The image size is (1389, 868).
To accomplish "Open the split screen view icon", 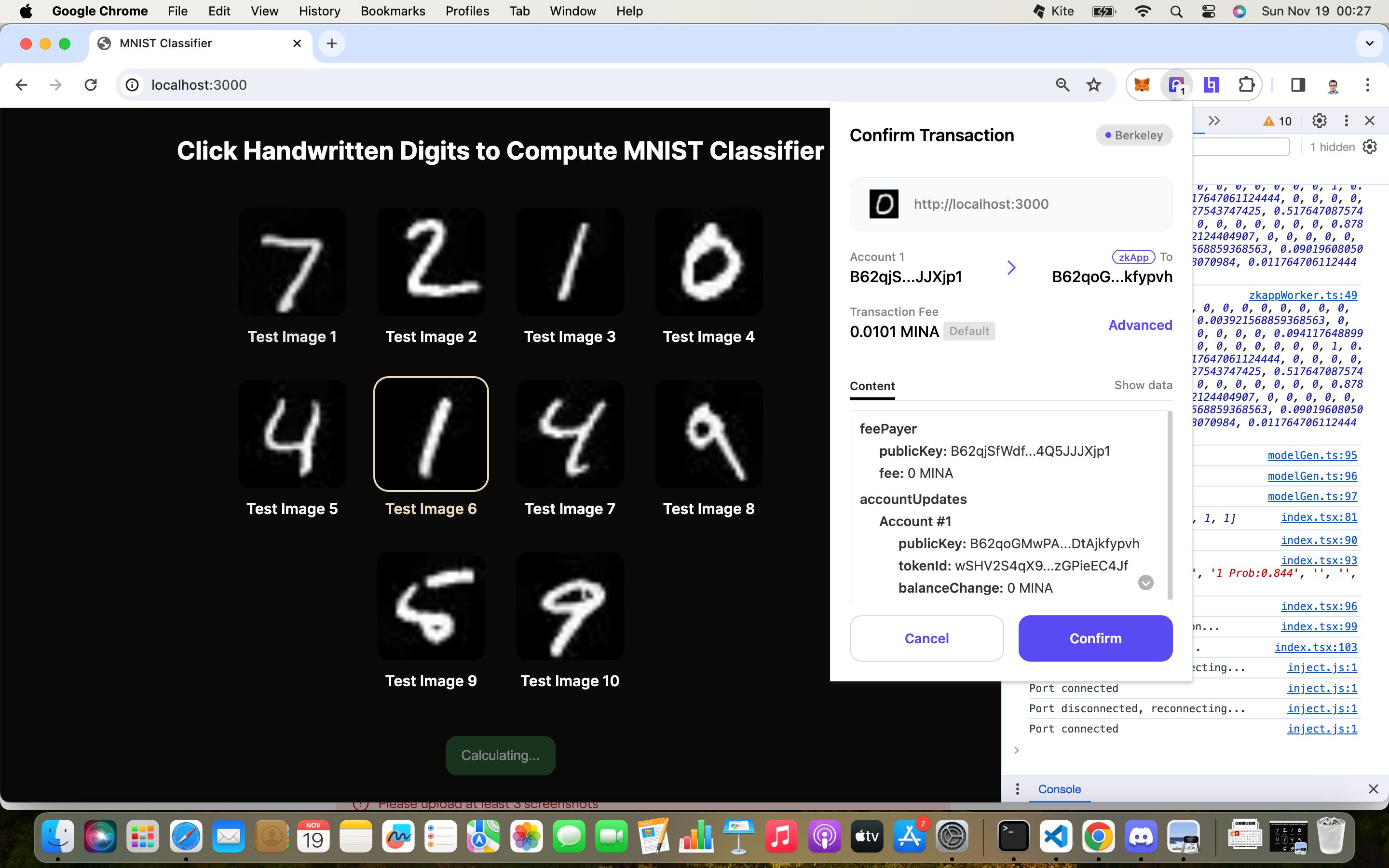I will point(1298,85).
